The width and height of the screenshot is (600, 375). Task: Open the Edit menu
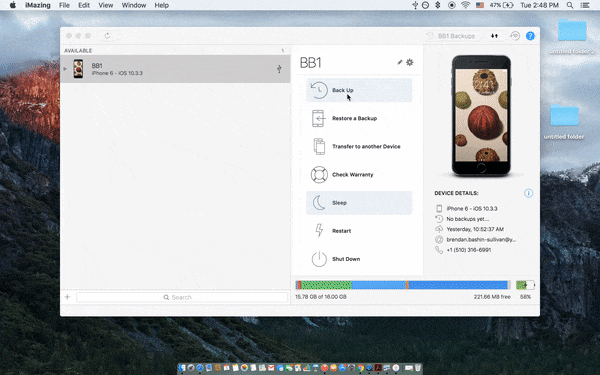pyautogui.click(x=84, y=5)
